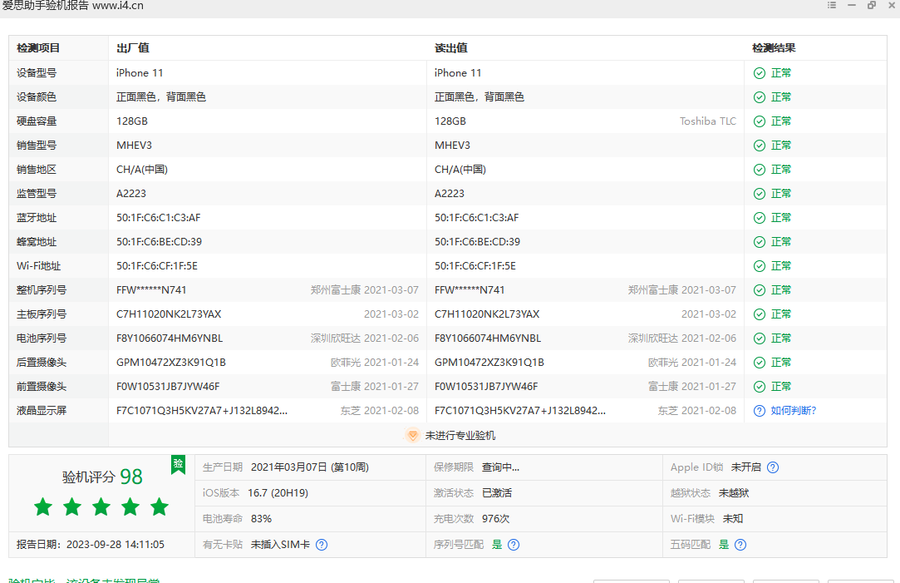Click the question icon in 液晶显示屏 row
This screenshot has height=583, width=900.
759,411
